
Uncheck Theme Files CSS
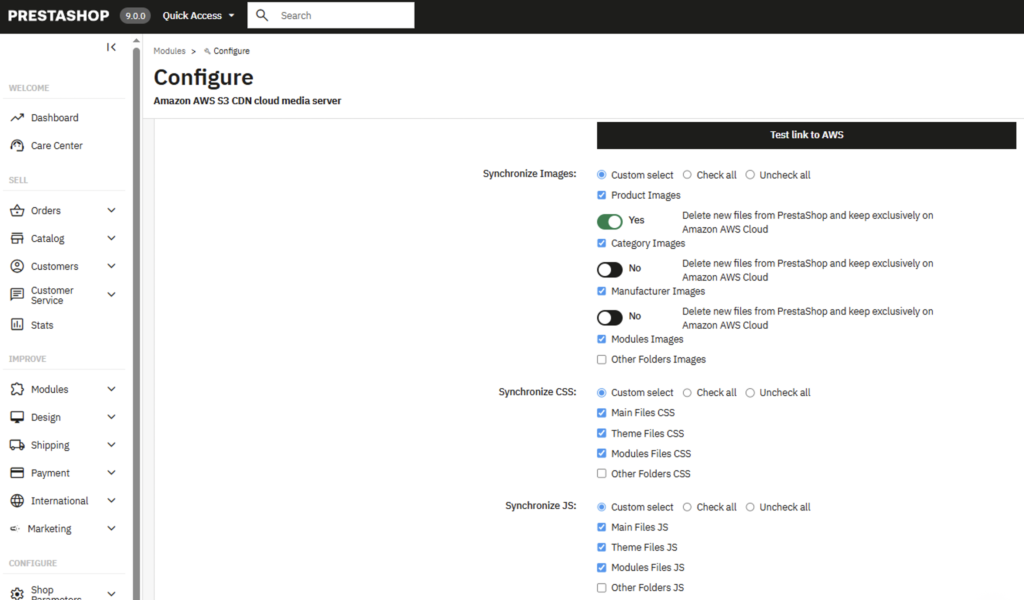tap(601, 433)
